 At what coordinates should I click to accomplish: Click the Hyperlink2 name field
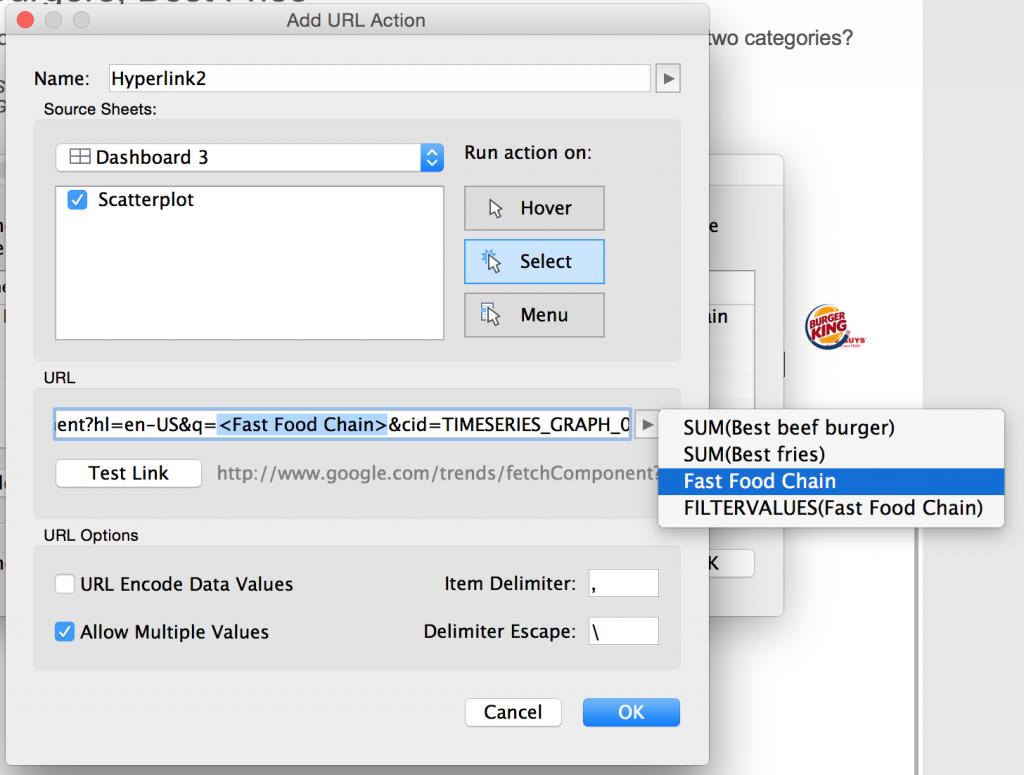(x=380, y=78)
